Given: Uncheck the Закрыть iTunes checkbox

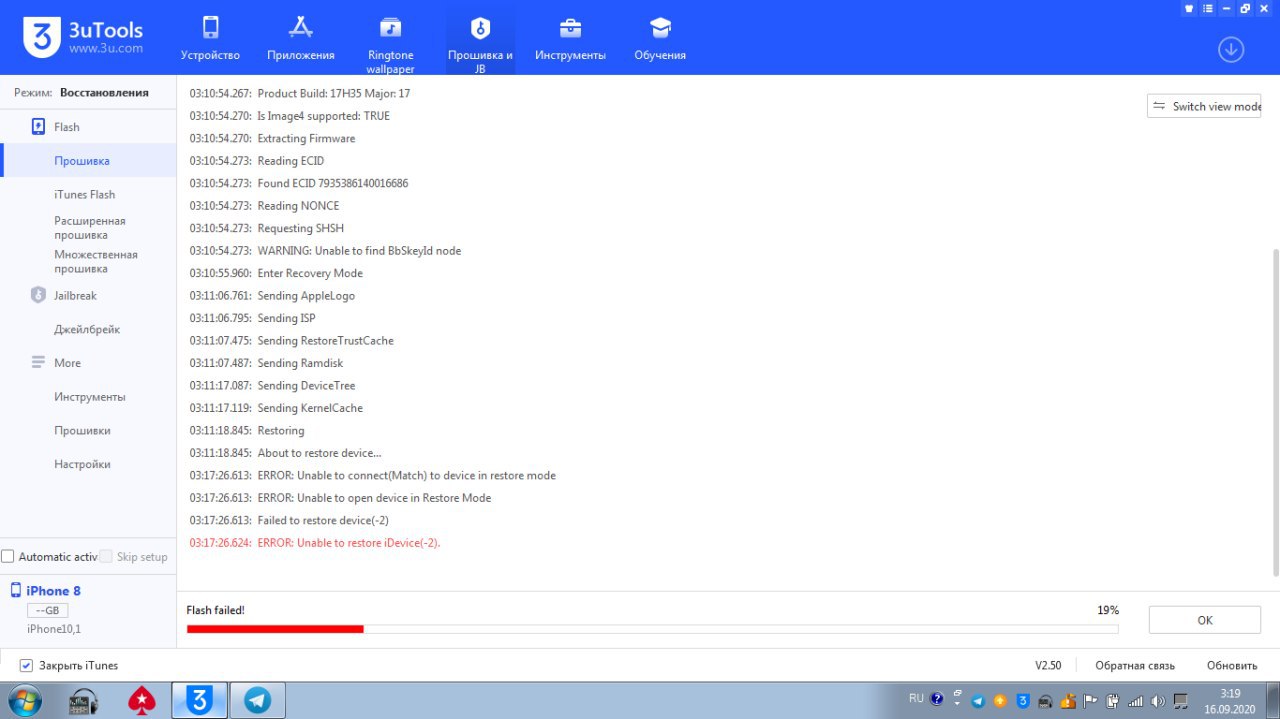Looking at the screenshot, I should pos(27,665).
